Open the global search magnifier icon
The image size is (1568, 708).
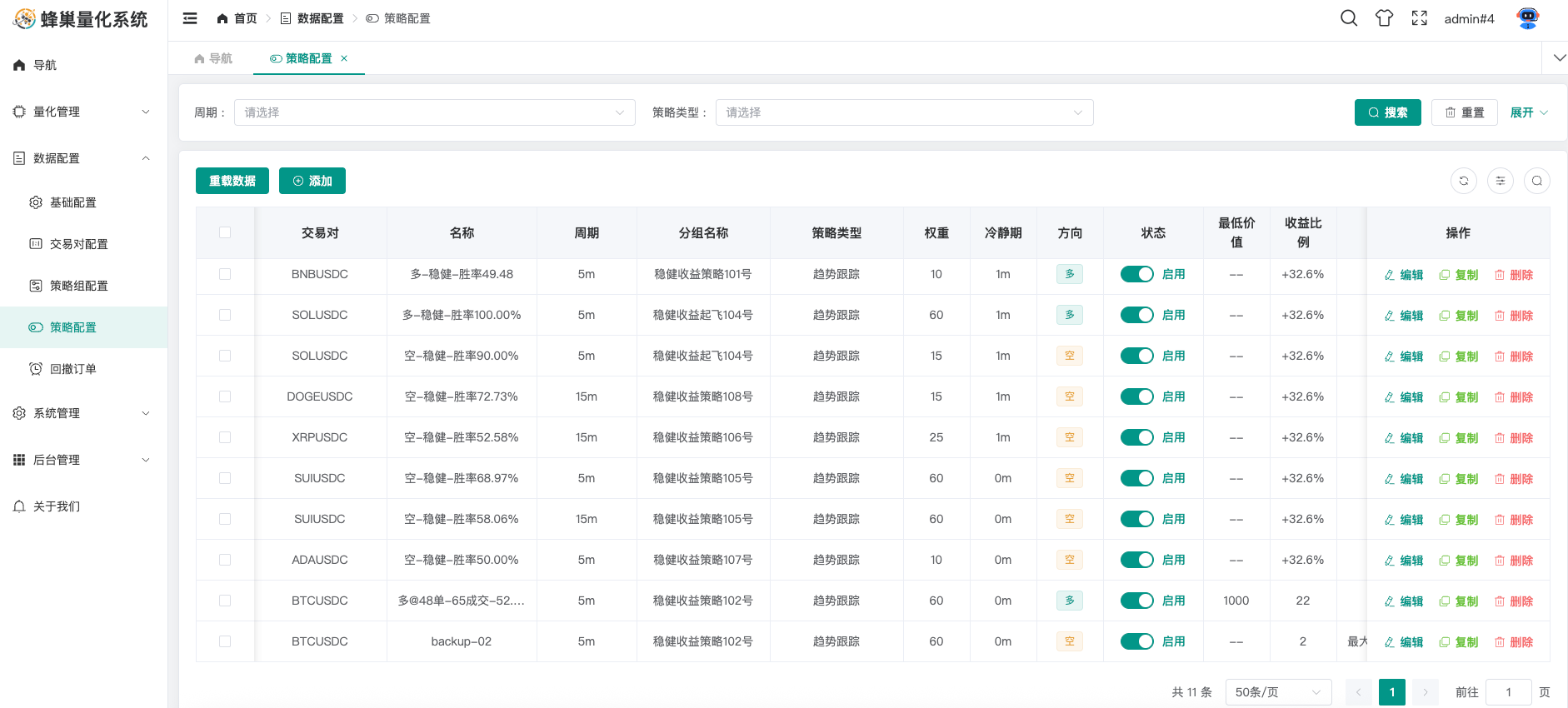[1349, 18]
